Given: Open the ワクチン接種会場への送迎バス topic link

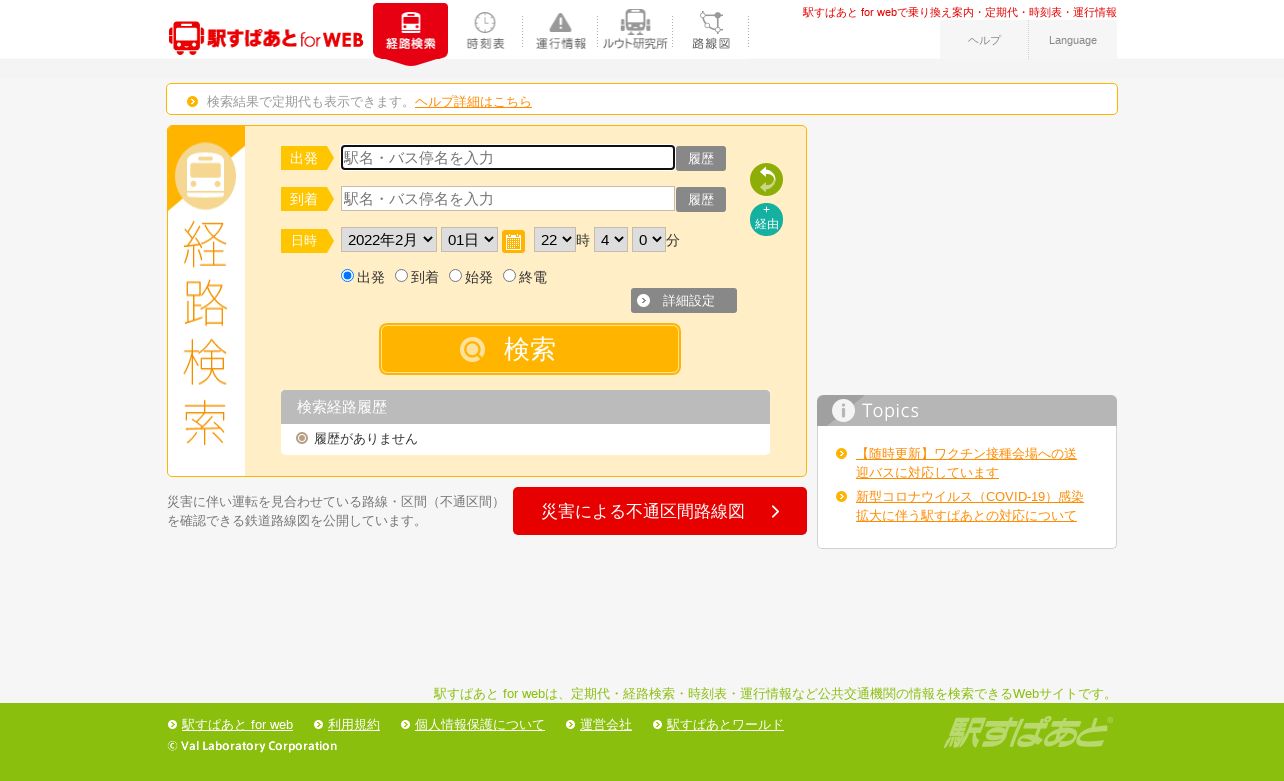Looking at the screenshot, I should pyautogui.click(x=966, y=463).
